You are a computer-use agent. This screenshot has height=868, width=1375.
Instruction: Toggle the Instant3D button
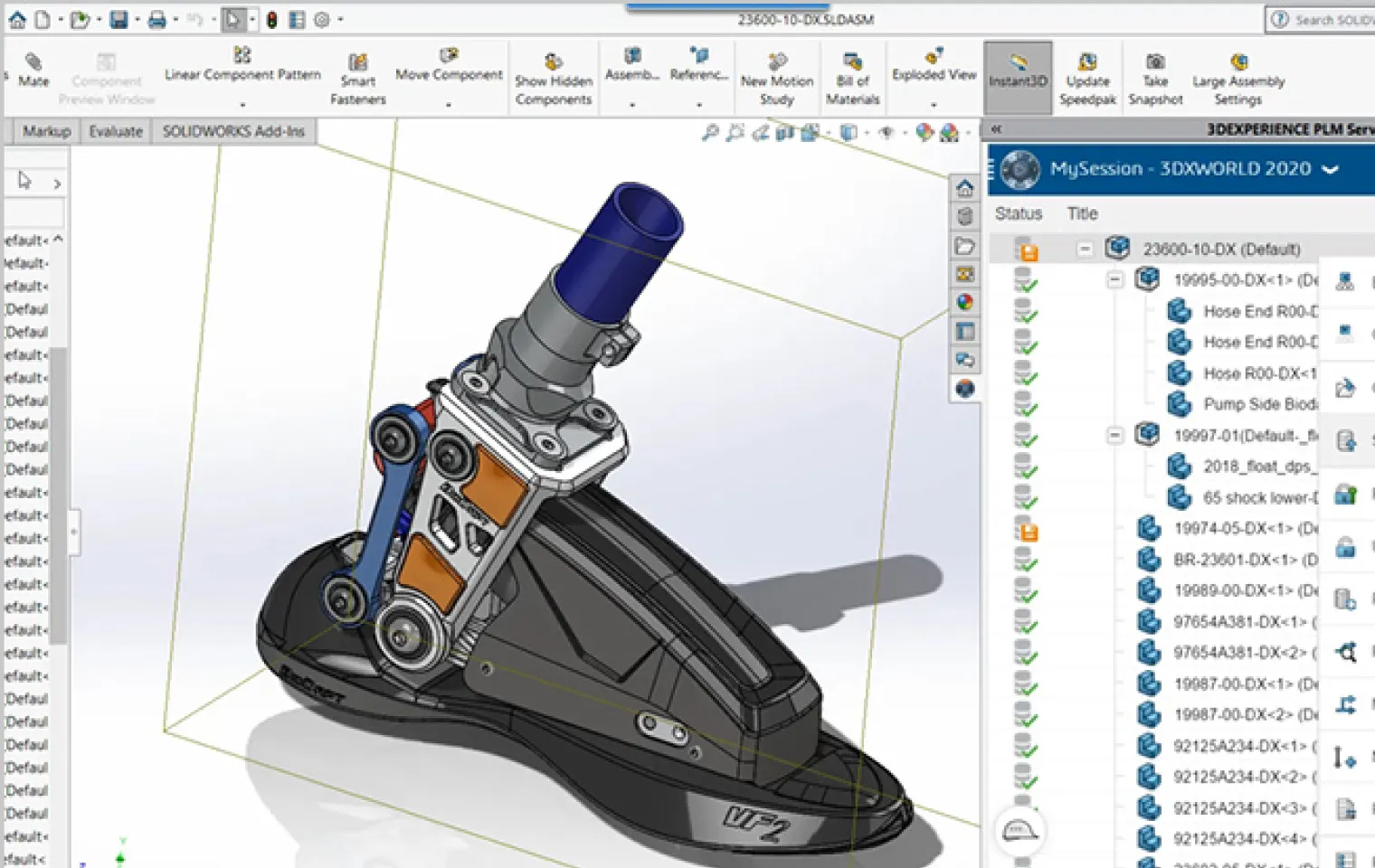click(x=1018, y=76)
